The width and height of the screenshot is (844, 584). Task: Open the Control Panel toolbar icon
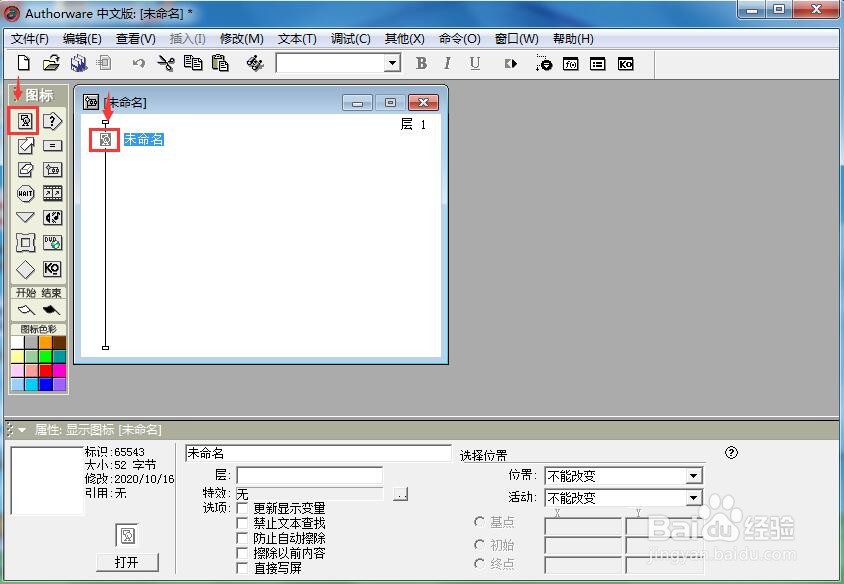pos(544,64)
